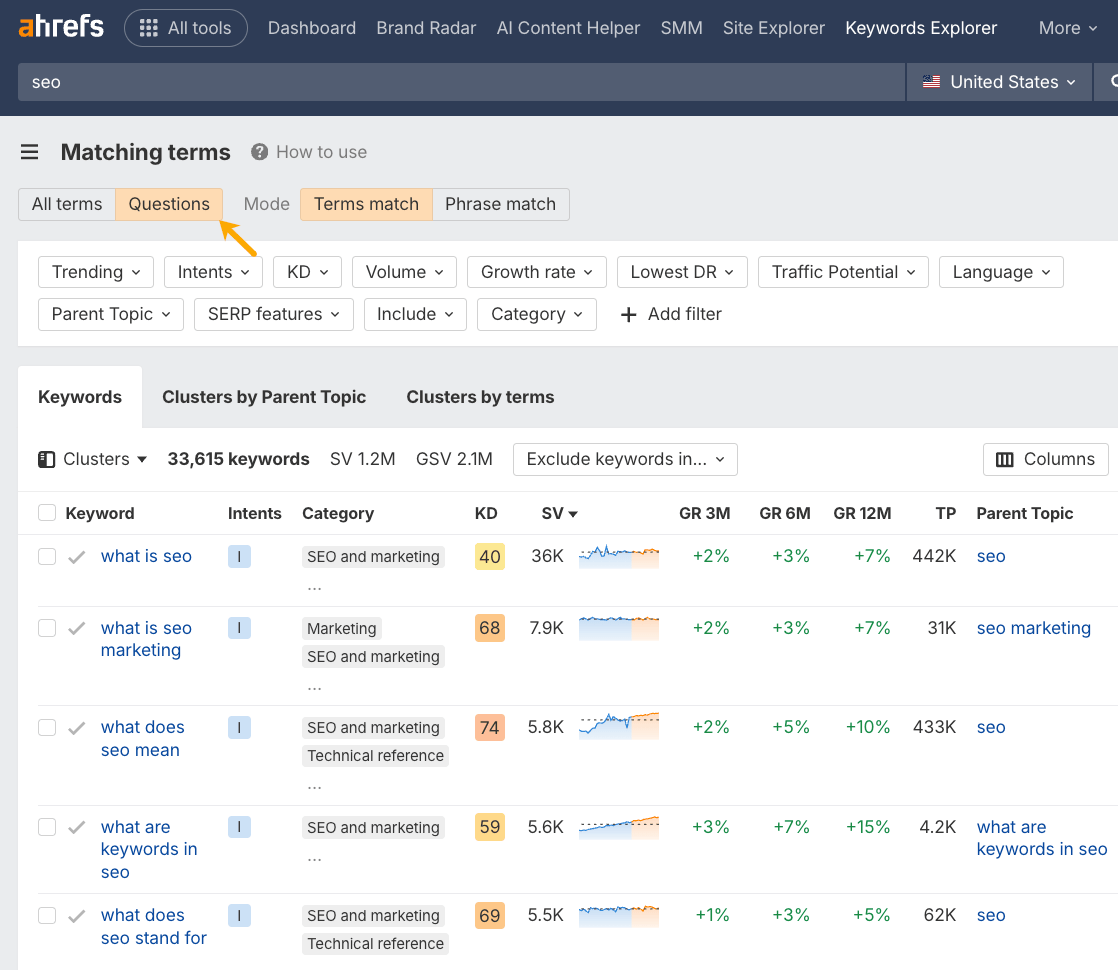Open the Traffic Potential filter dropdown

(x=843, y=272)
